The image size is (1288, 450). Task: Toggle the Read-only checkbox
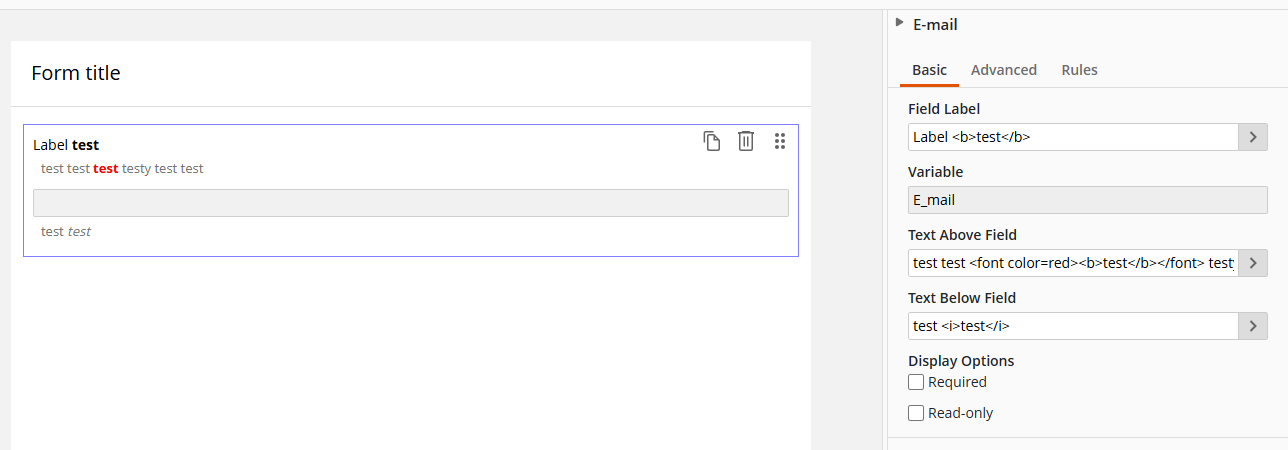tap(916, 413)
